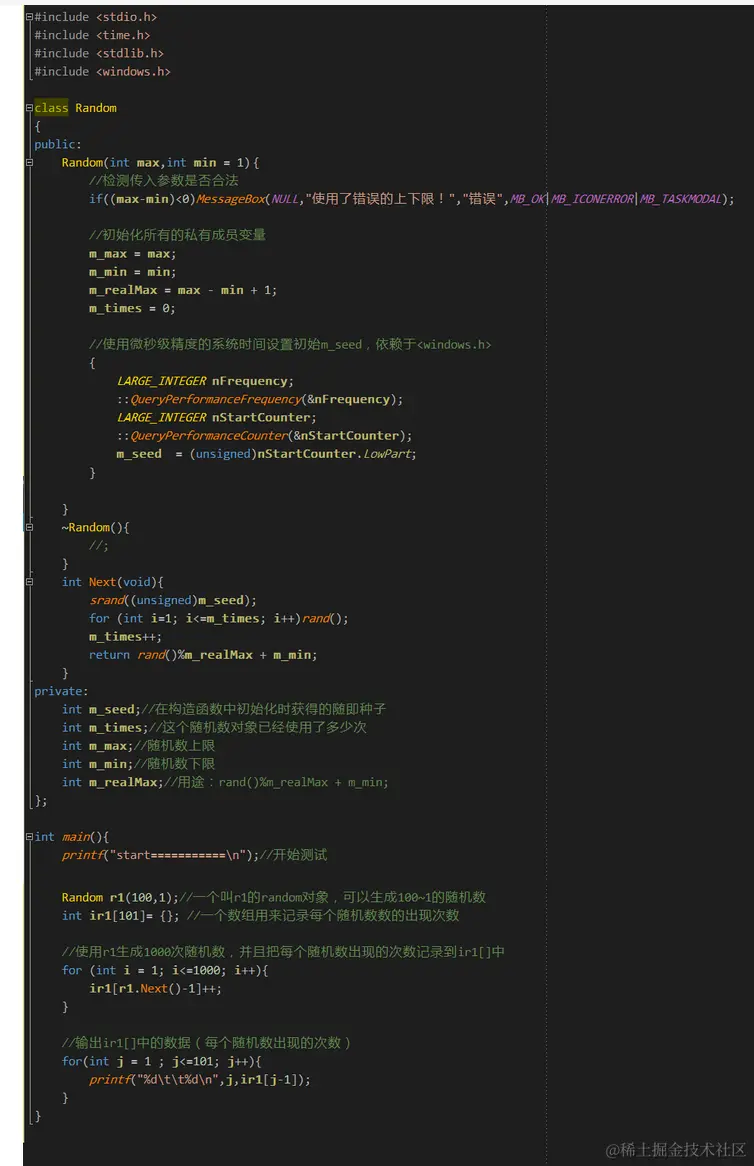Click the MB_TASKMODAL flag
754x1166 pixels.
pyautogui.click(x=681, y=199)
